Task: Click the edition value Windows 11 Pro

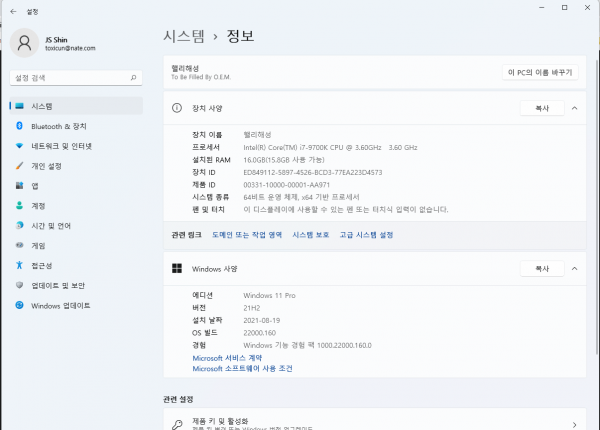Action: (x=269, y=295)
